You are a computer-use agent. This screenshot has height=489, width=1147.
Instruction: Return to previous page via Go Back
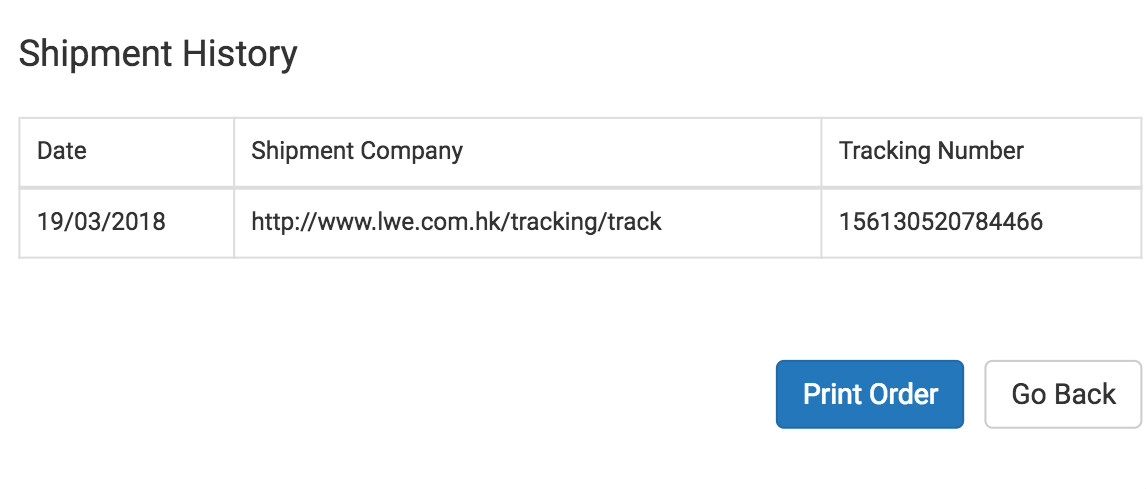pyautogui.click(x=1063, y=394)
